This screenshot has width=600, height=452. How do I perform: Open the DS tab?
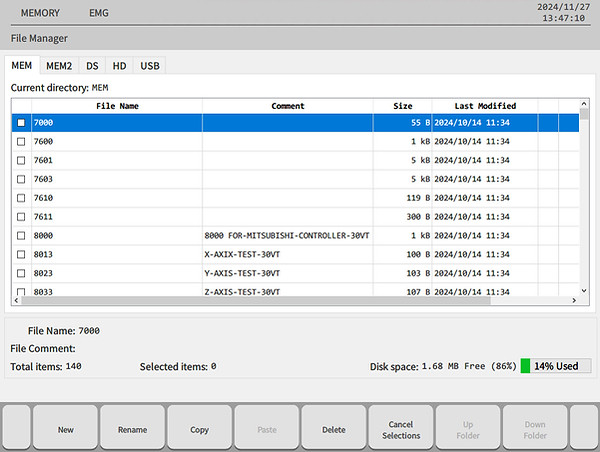point(92,66)
